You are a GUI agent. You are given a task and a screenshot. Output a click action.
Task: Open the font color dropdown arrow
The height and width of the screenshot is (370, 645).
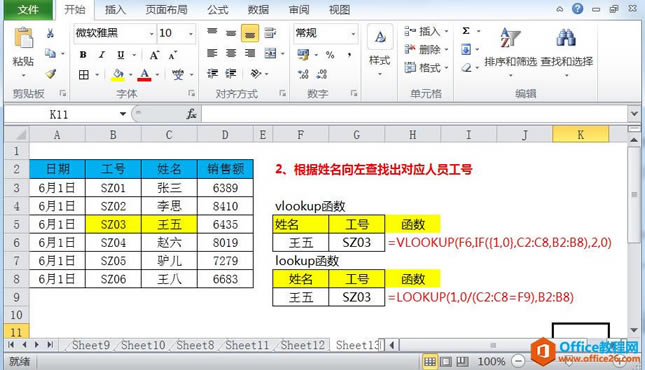click(157, 75)
